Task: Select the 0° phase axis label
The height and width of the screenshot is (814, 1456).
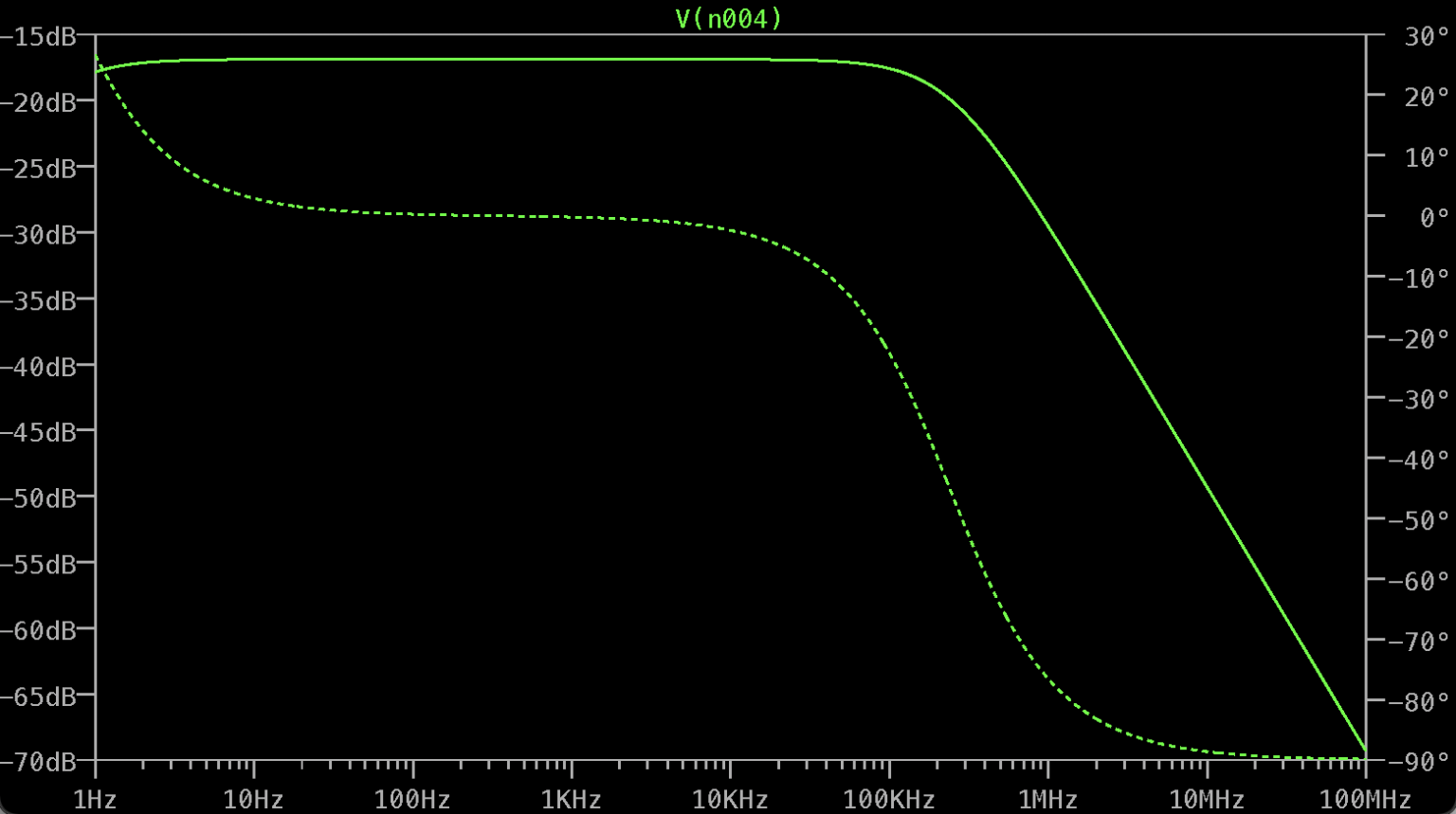Action: tap(1433, 218)
